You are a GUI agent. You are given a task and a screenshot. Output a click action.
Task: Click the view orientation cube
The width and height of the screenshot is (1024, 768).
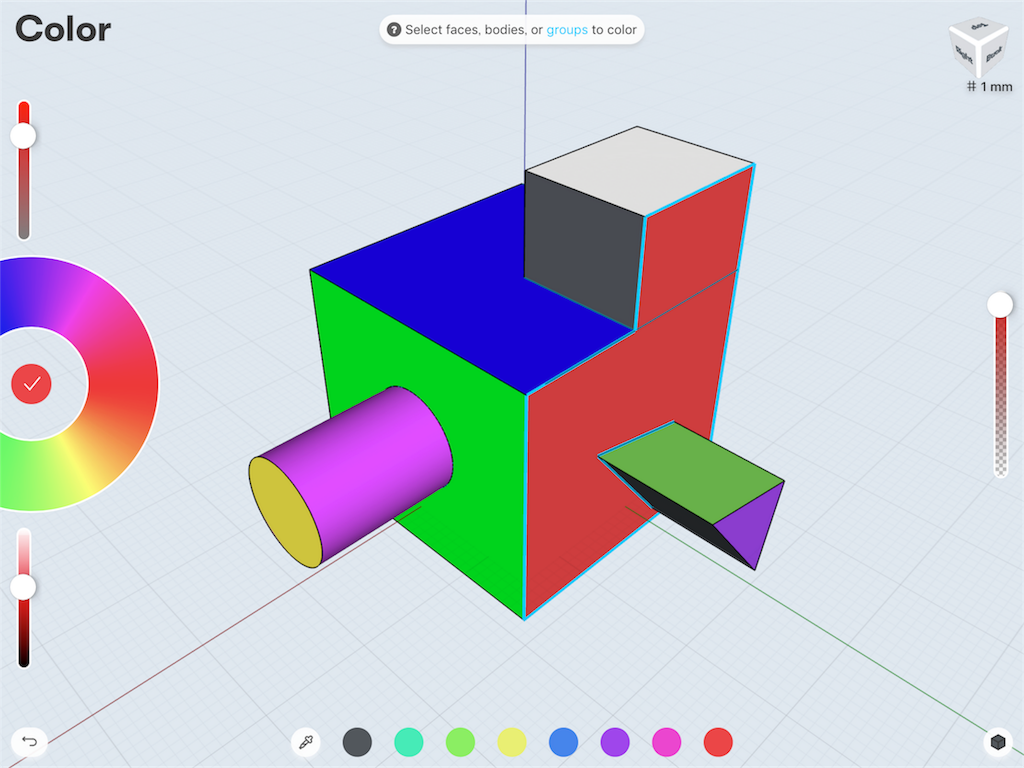(978, 49)
